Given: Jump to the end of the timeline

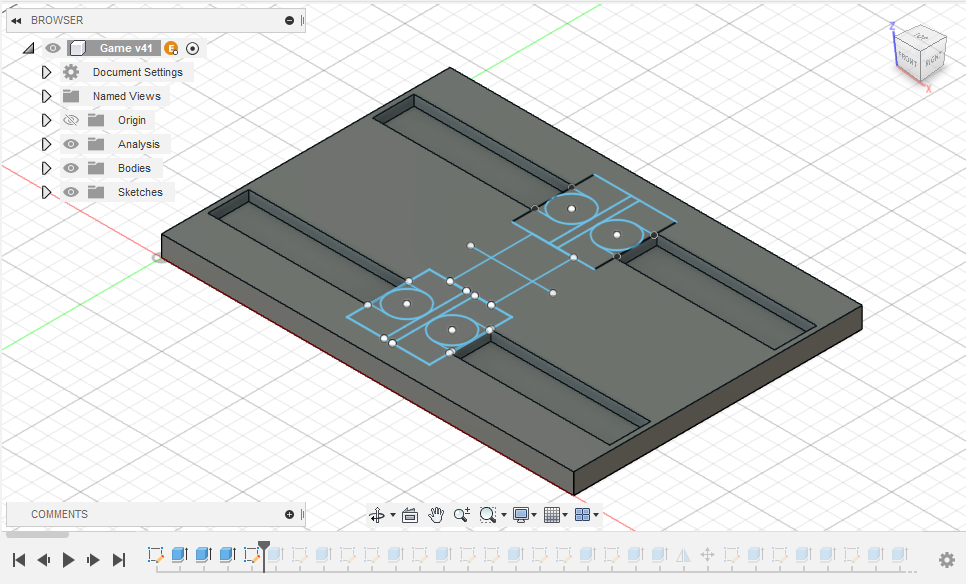Looking at the screenshot, I should 117,560.
